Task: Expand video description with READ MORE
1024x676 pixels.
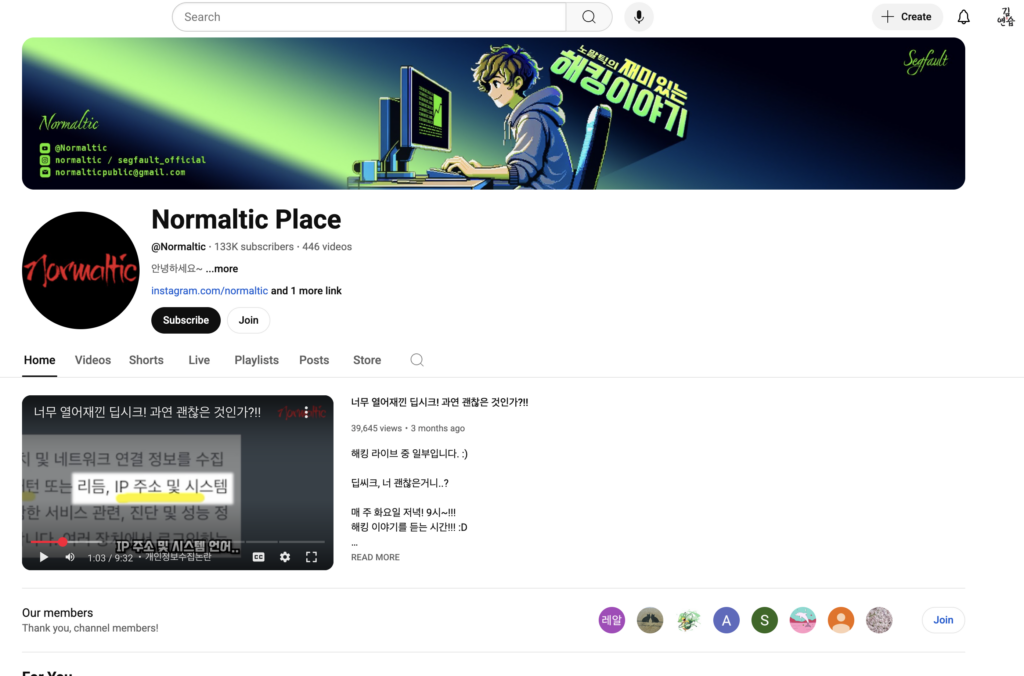Action: (376, 557)
